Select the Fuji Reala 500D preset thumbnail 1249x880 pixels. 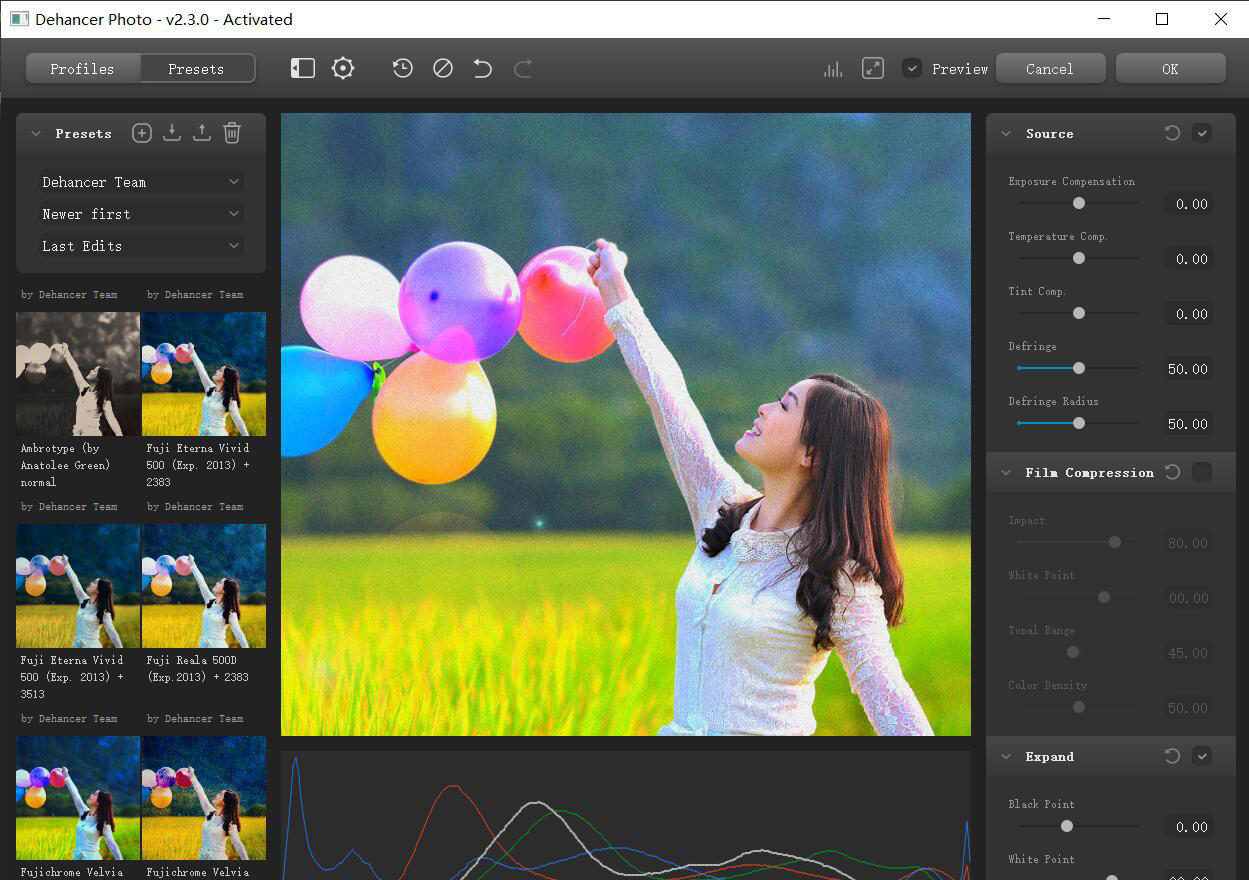[204, 585]
